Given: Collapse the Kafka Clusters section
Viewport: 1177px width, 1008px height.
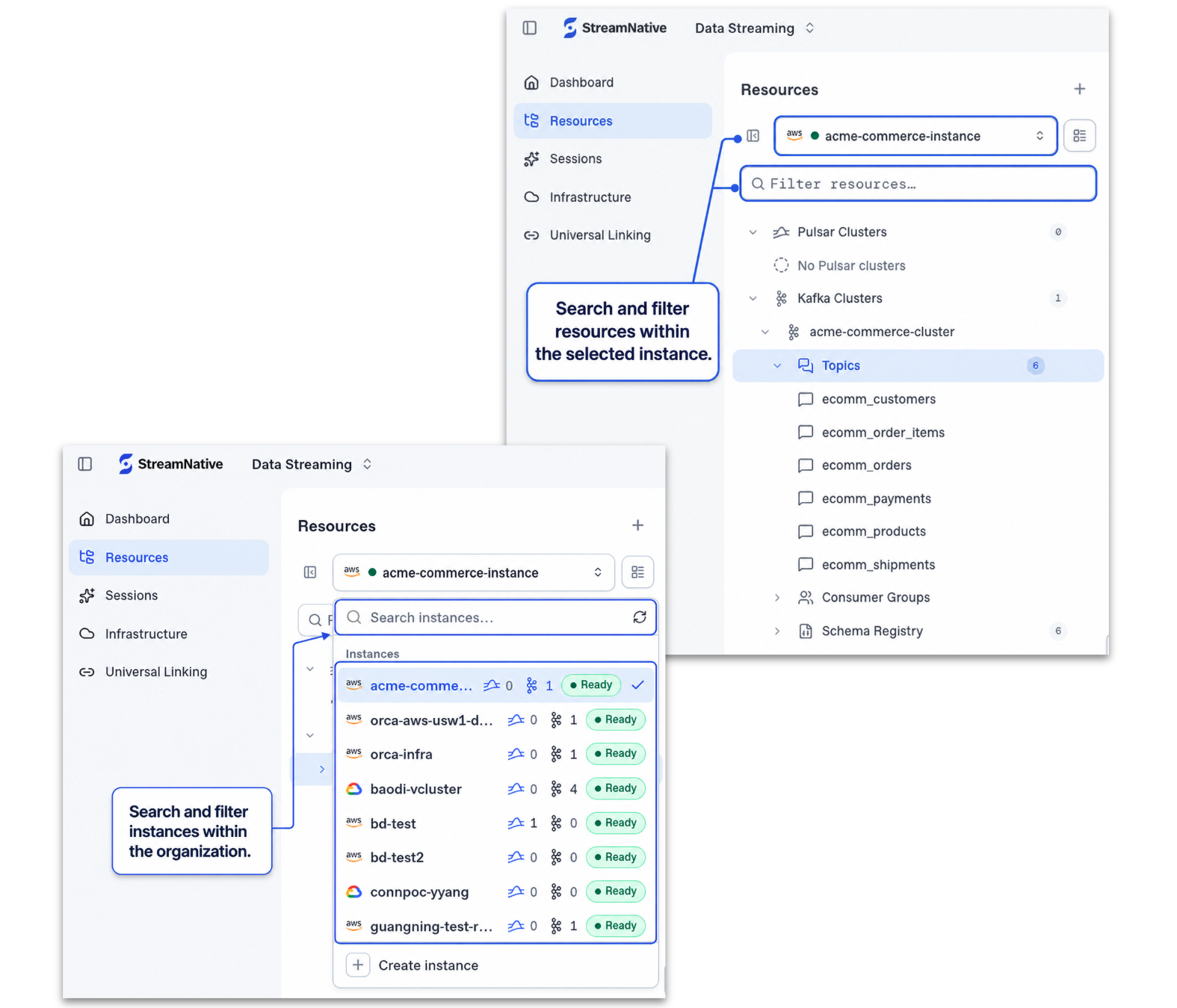Looking at the screenshot, I should point(753,298).
